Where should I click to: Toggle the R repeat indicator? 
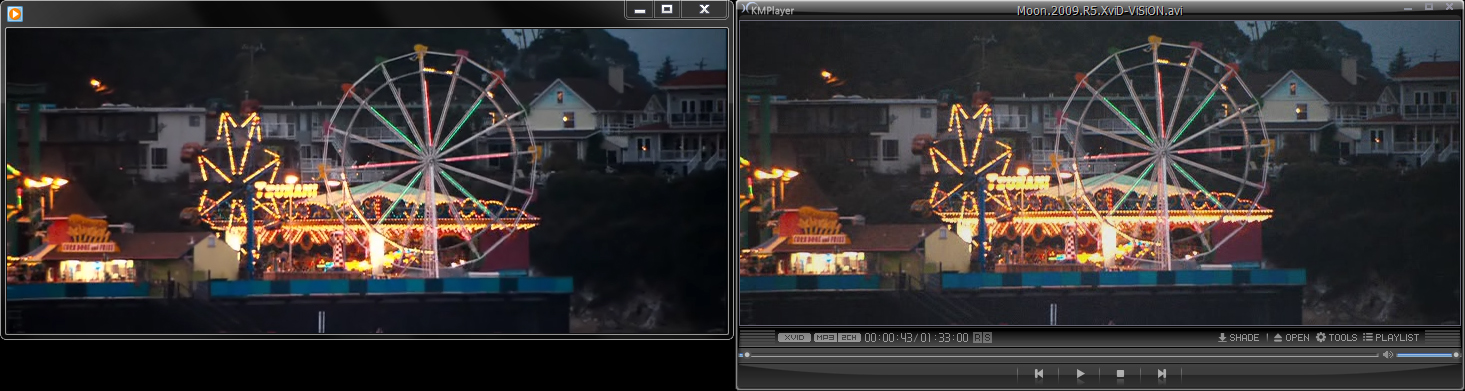977,338
